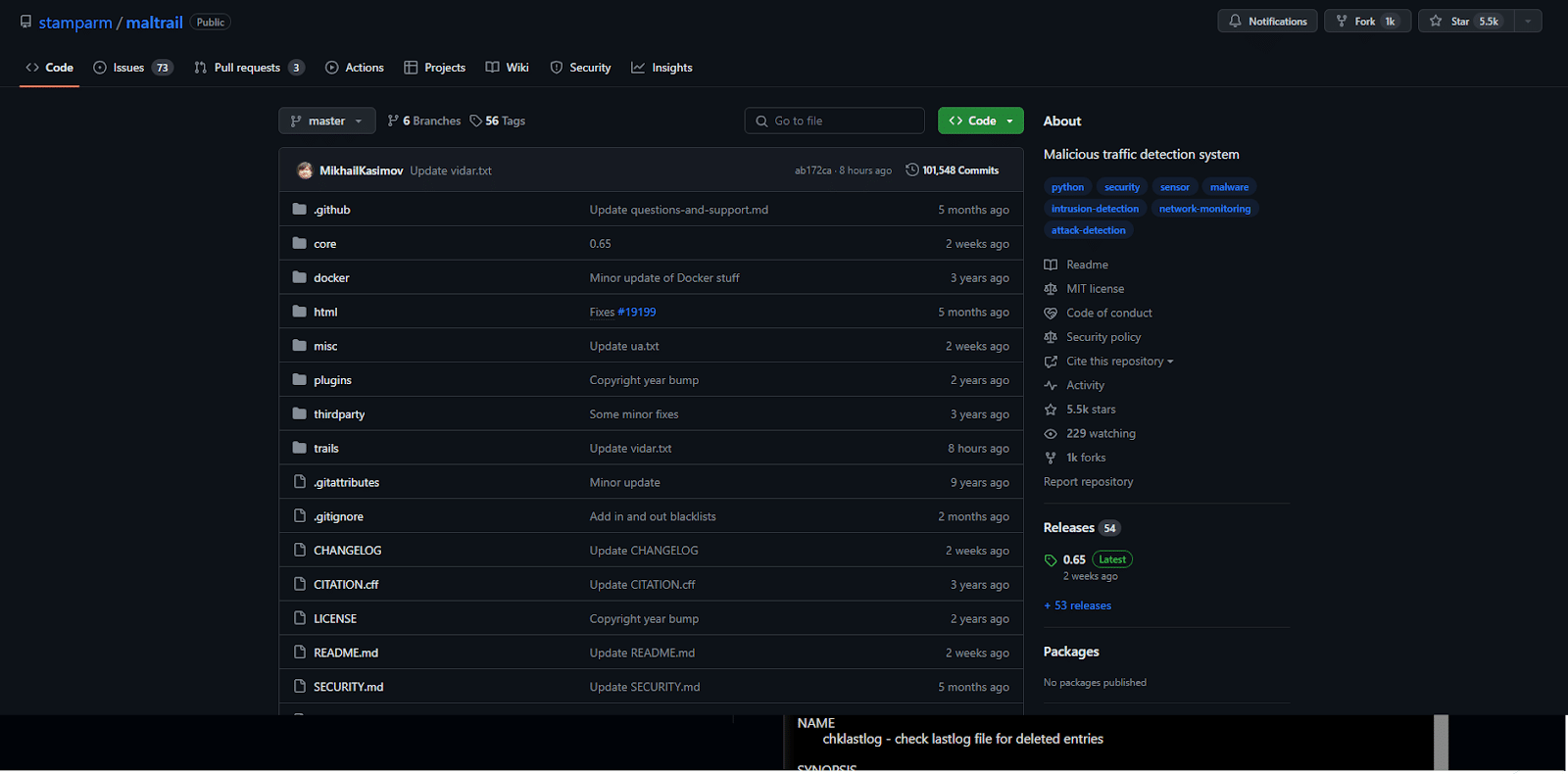Select the malware topic tag
This screenshot has width=1568, height=774.
coord(1229,187)
